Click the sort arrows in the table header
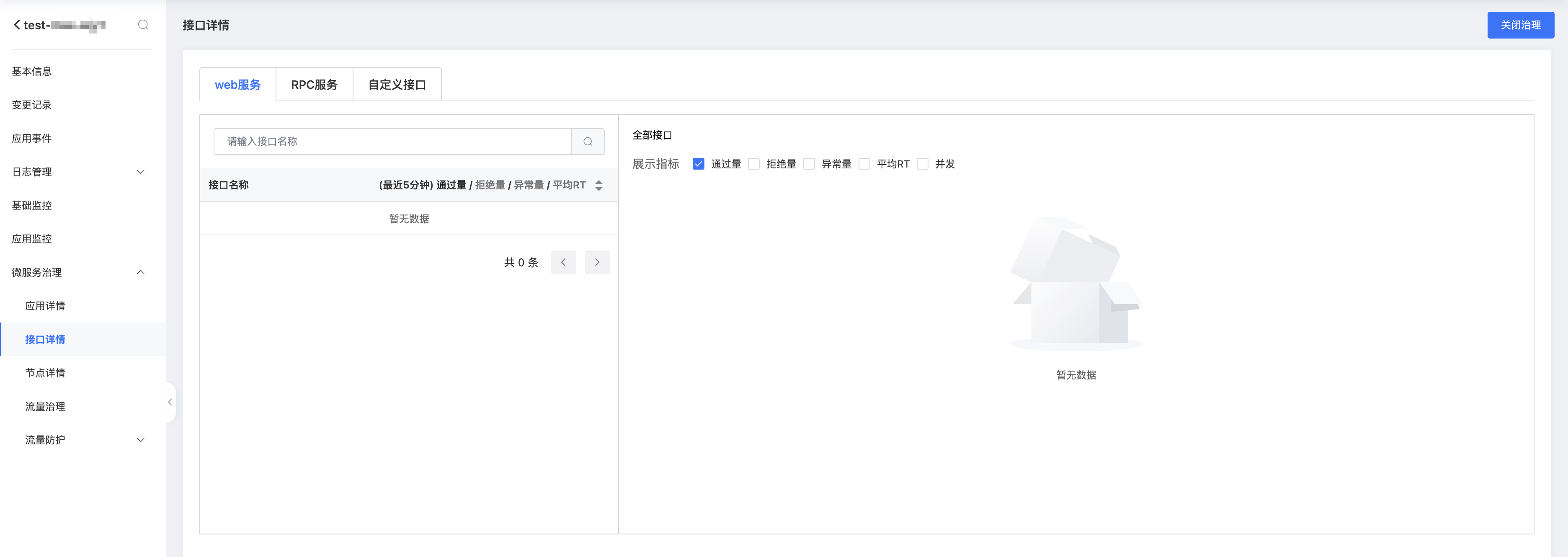This screenshot has width=1568, height=557. pyautogui.click(x=599, y=185)
